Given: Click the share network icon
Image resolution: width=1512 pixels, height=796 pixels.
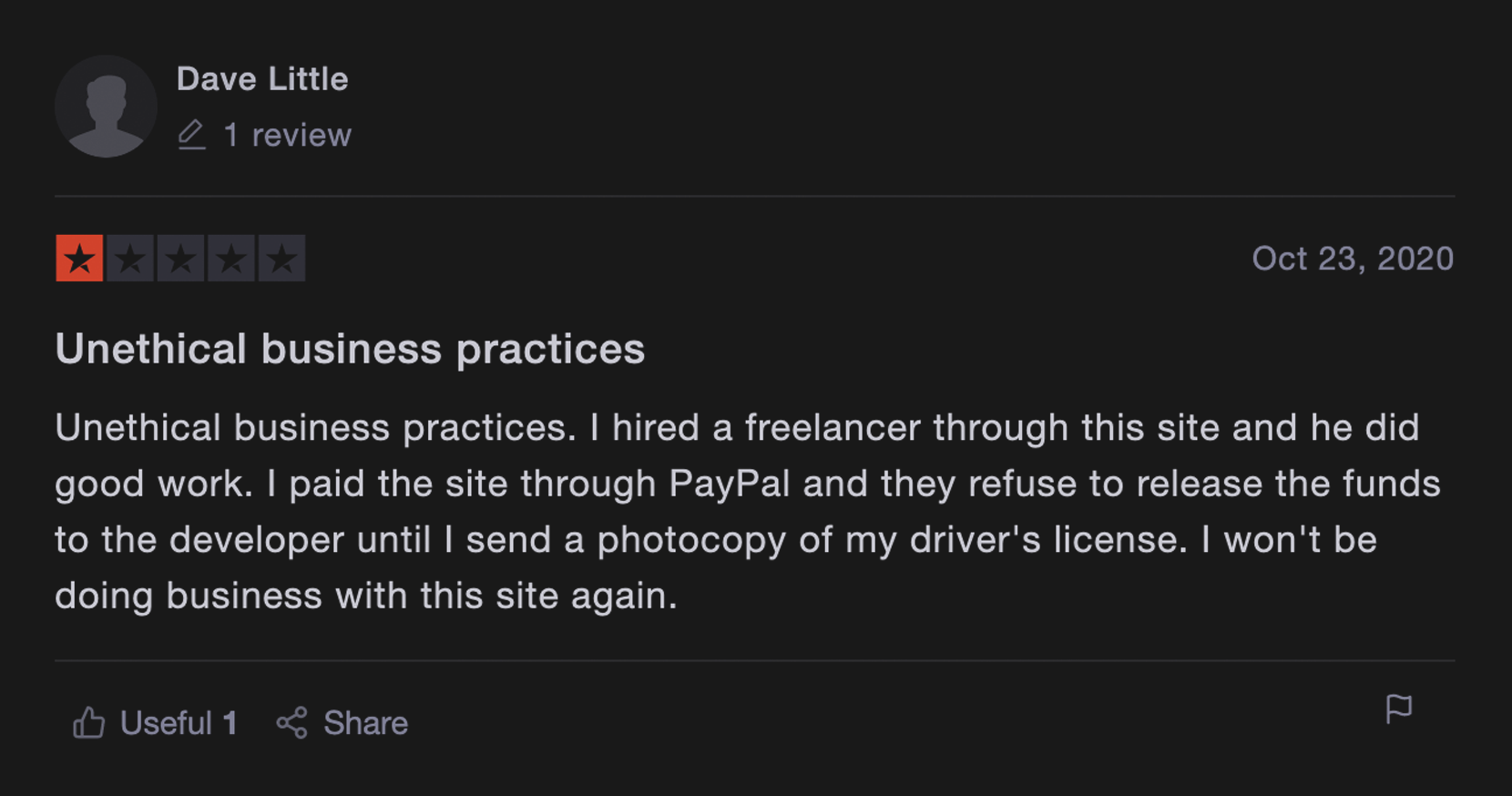Looking at the screenshot, I should pos(291,723).
